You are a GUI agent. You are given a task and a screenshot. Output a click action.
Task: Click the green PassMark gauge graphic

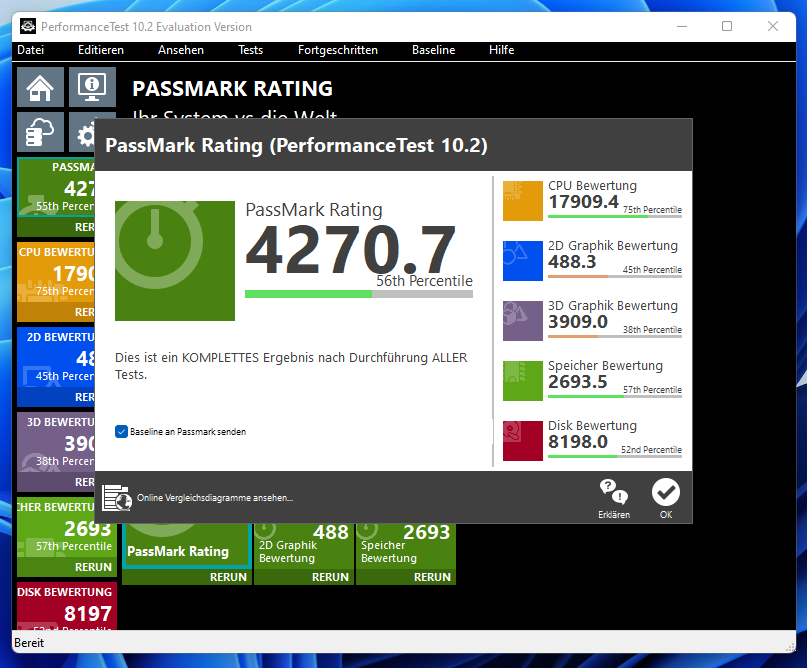pos(176,259)
